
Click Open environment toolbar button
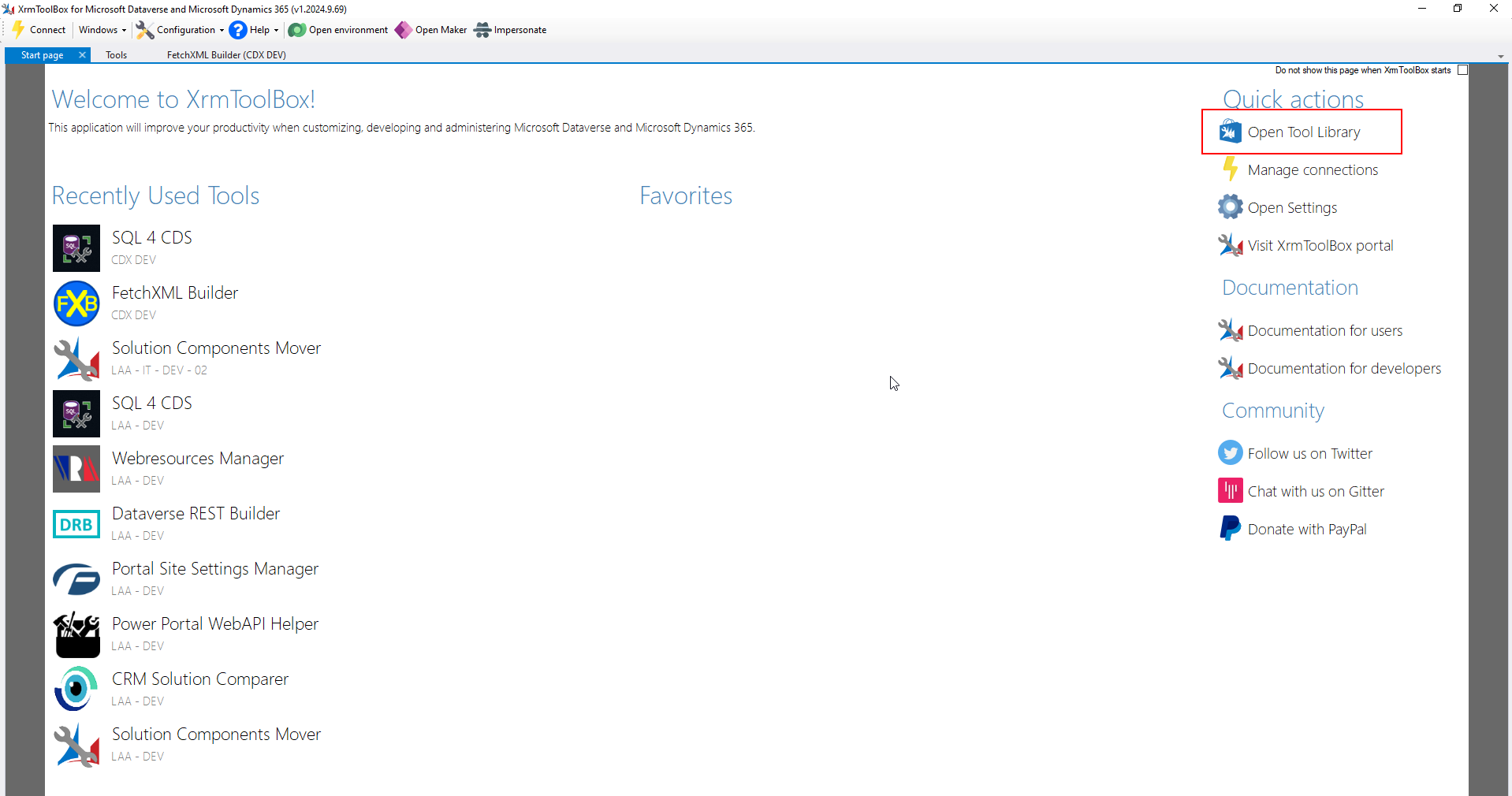tap(339, 30)
